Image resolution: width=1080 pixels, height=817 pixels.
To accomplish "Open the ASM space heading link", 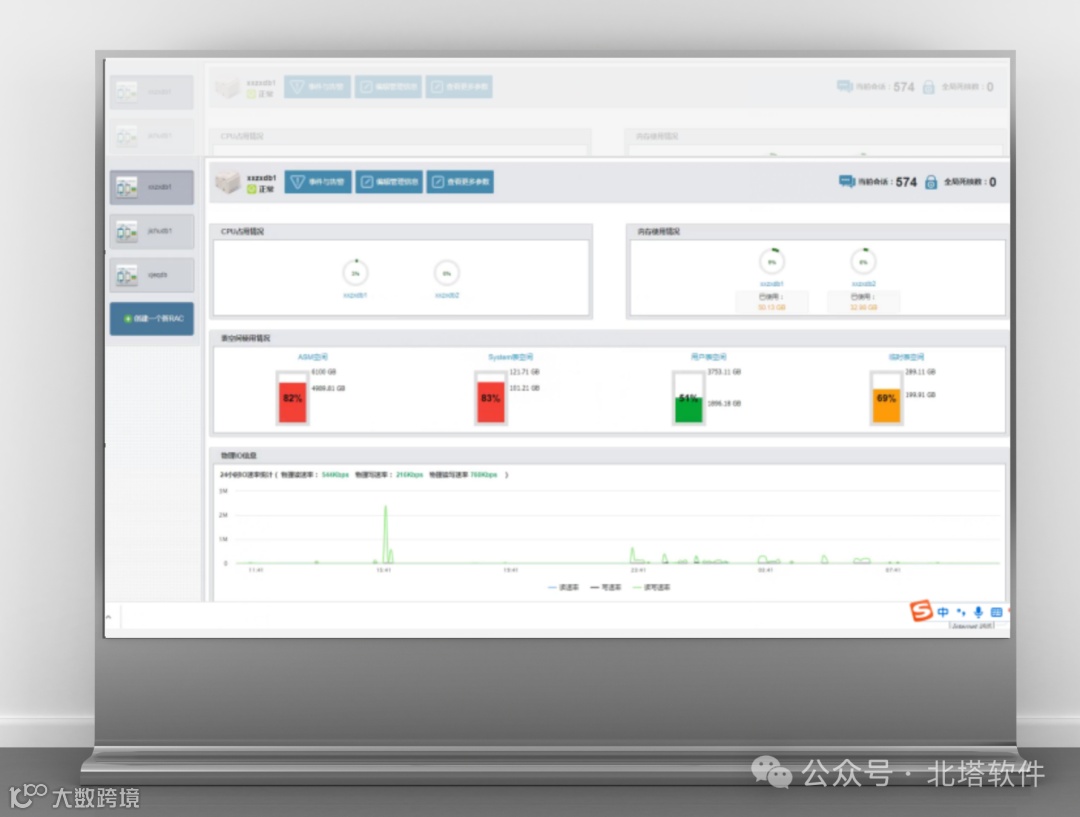I will pyautogui.click(x=313, y=357).
